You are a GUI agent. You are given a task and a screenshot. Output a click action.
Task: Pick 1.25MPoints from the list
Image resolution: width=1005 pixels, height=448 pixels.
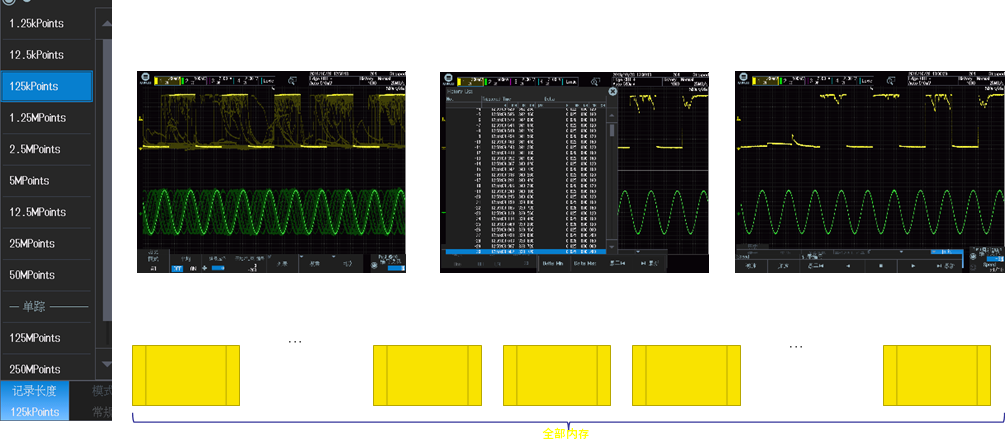click(46, 118)
